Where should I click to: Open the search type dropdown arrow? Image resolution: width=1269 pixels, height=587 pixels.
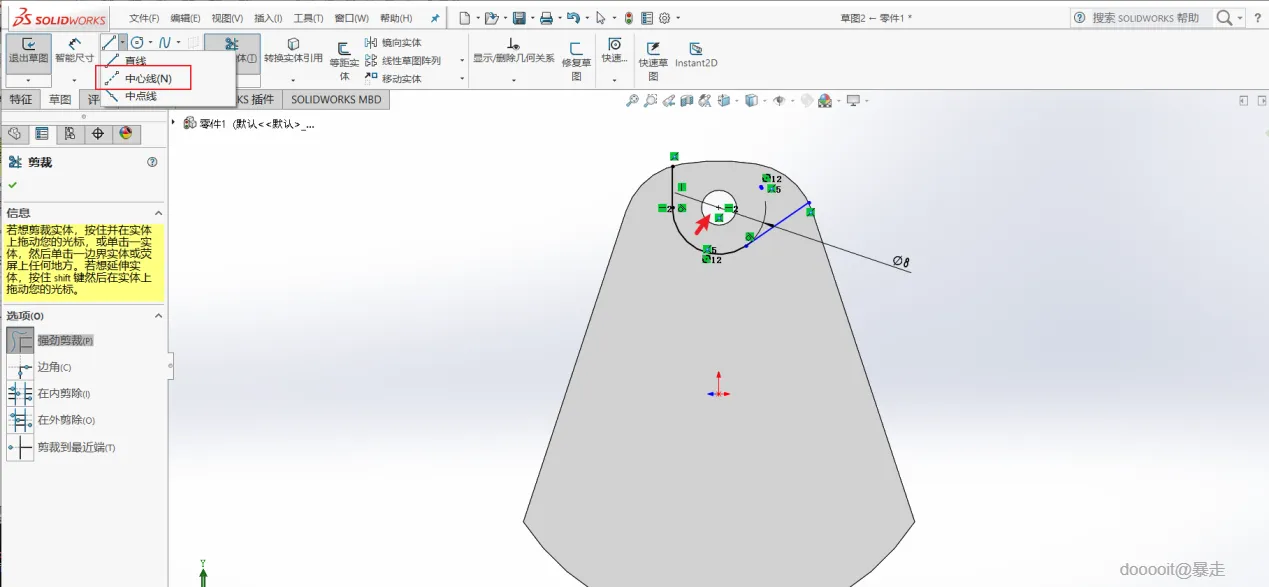1240,18
